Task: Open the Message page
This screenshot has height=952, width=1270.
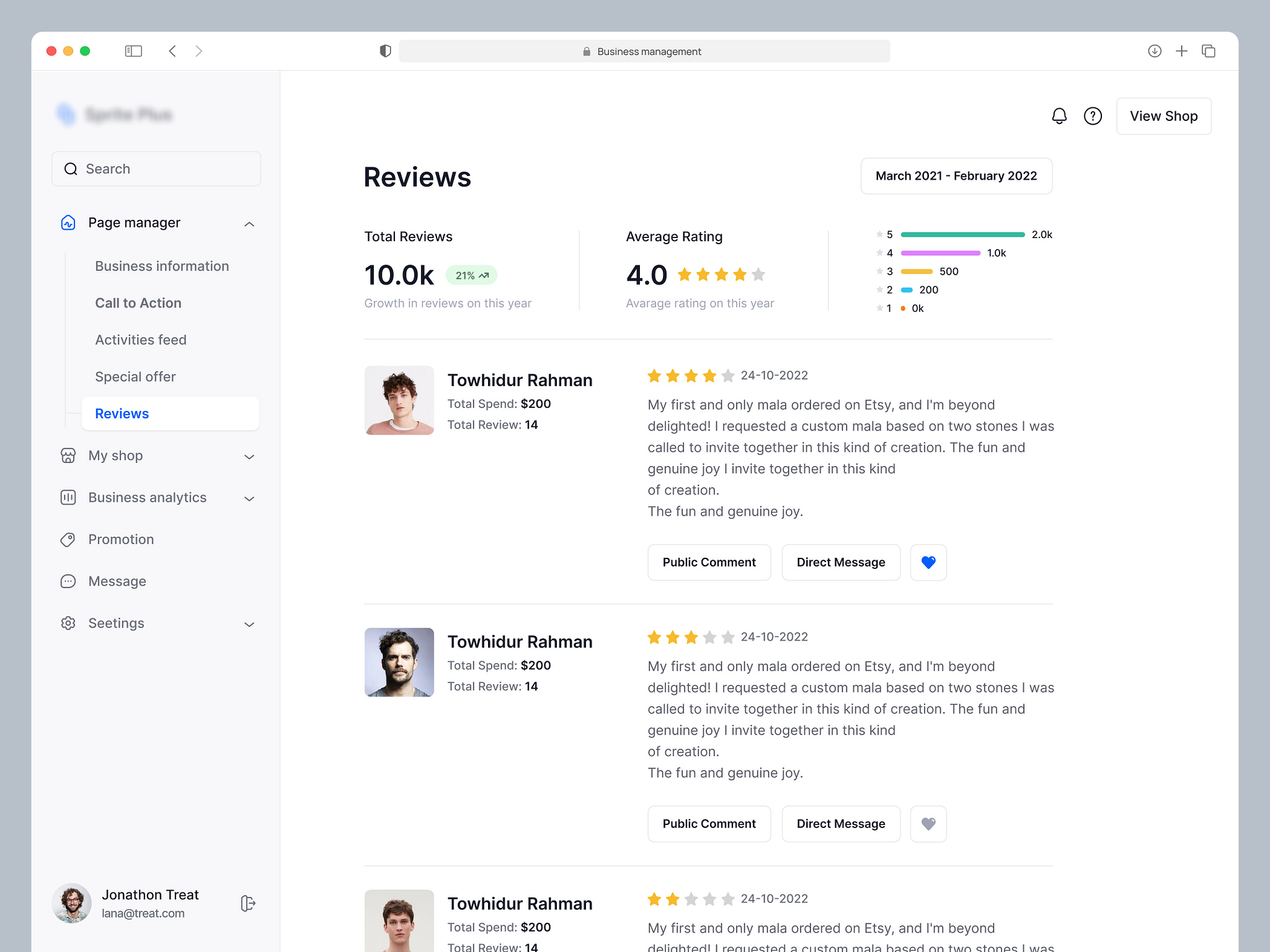Action: 117,581
